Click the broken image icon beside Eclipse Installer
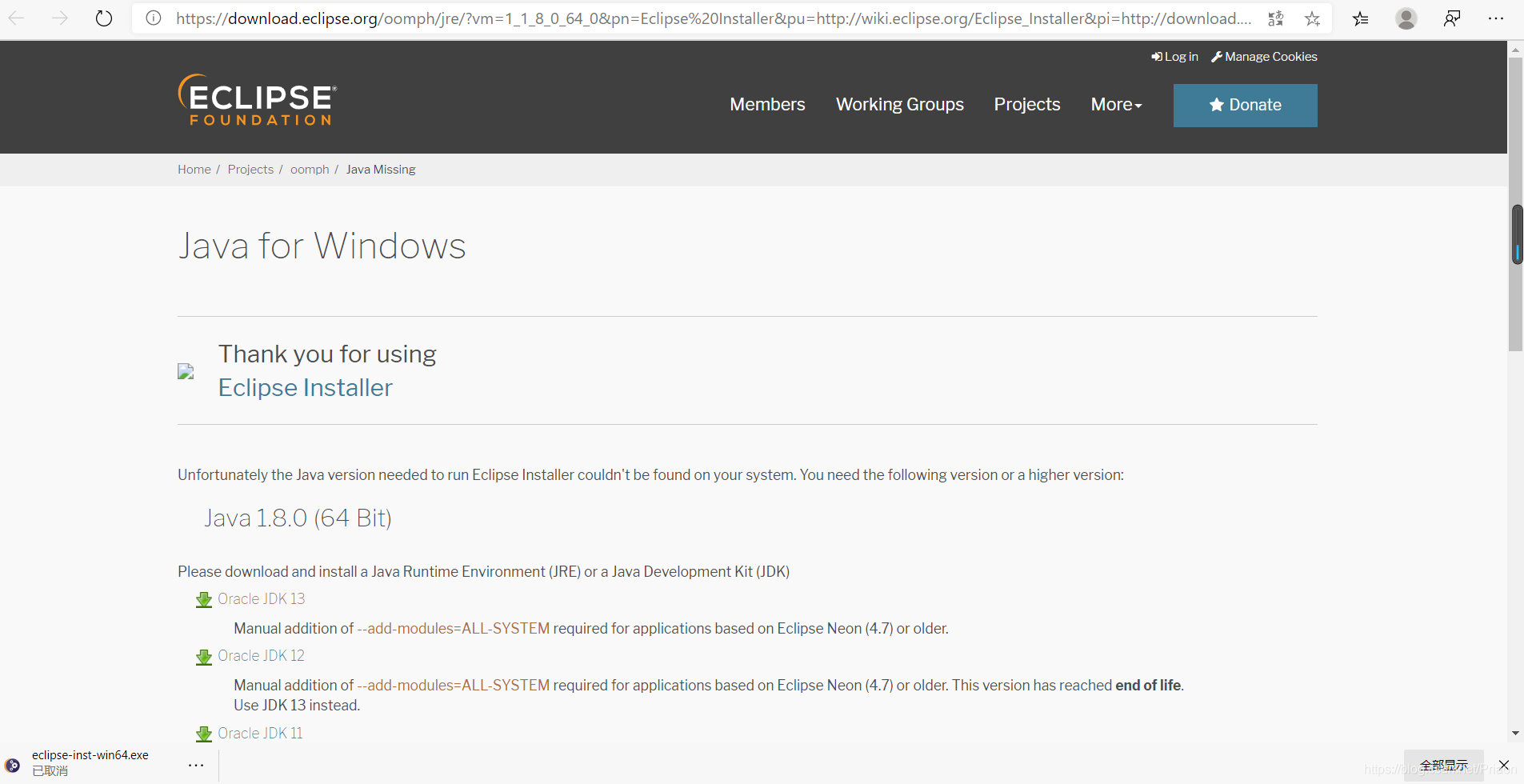Viewport: 1524px width, 784px height. 186,371
